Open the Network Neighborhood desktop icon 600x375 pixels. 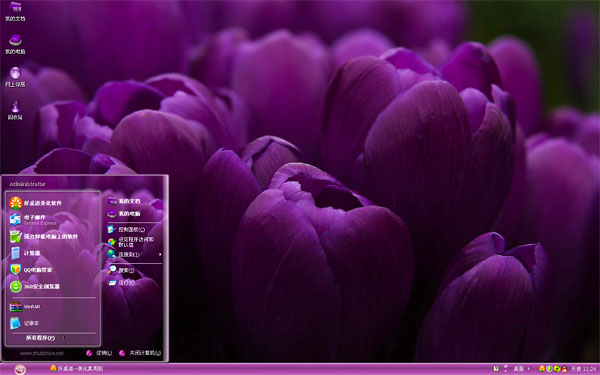(15, 77)
